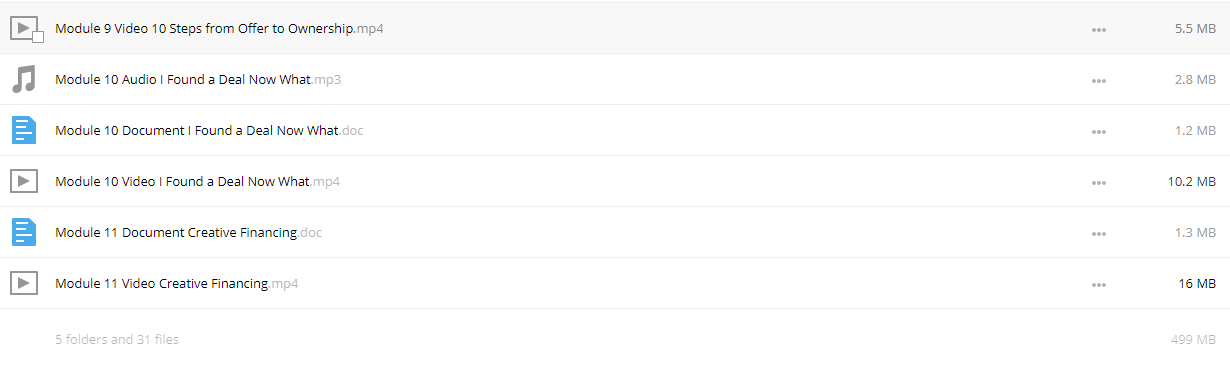The image size is (1230, 380).
Task: Open Module 10 Video I Found a Deal Now What
Action: tap(197, 182)
